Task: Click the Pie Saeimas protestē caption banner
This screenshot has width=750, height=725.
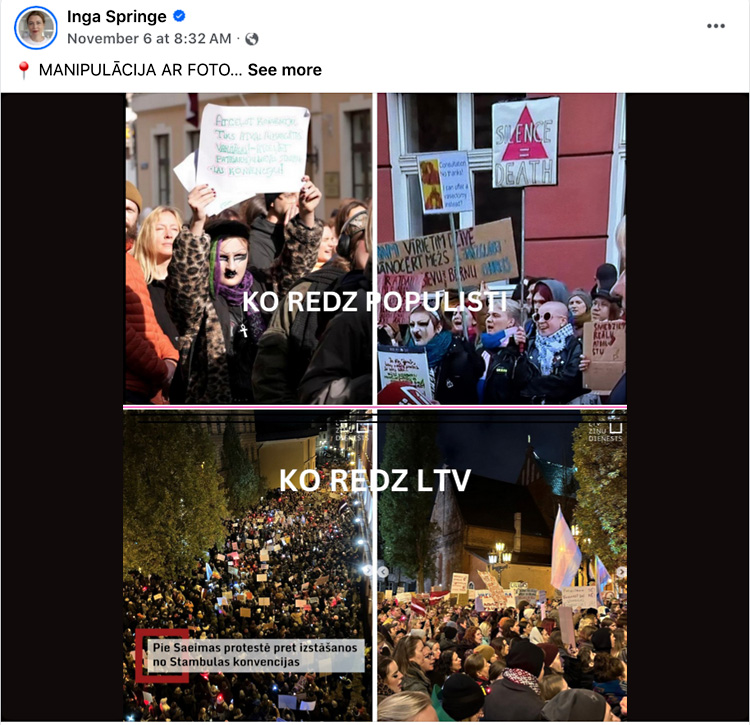Action: tap(254, 655)
